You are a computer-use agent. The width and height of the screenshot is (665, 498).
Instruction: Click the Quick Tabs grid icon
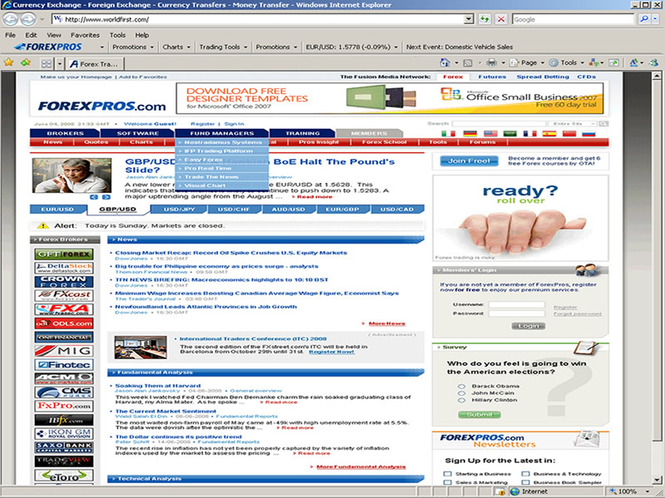point(46,64)
